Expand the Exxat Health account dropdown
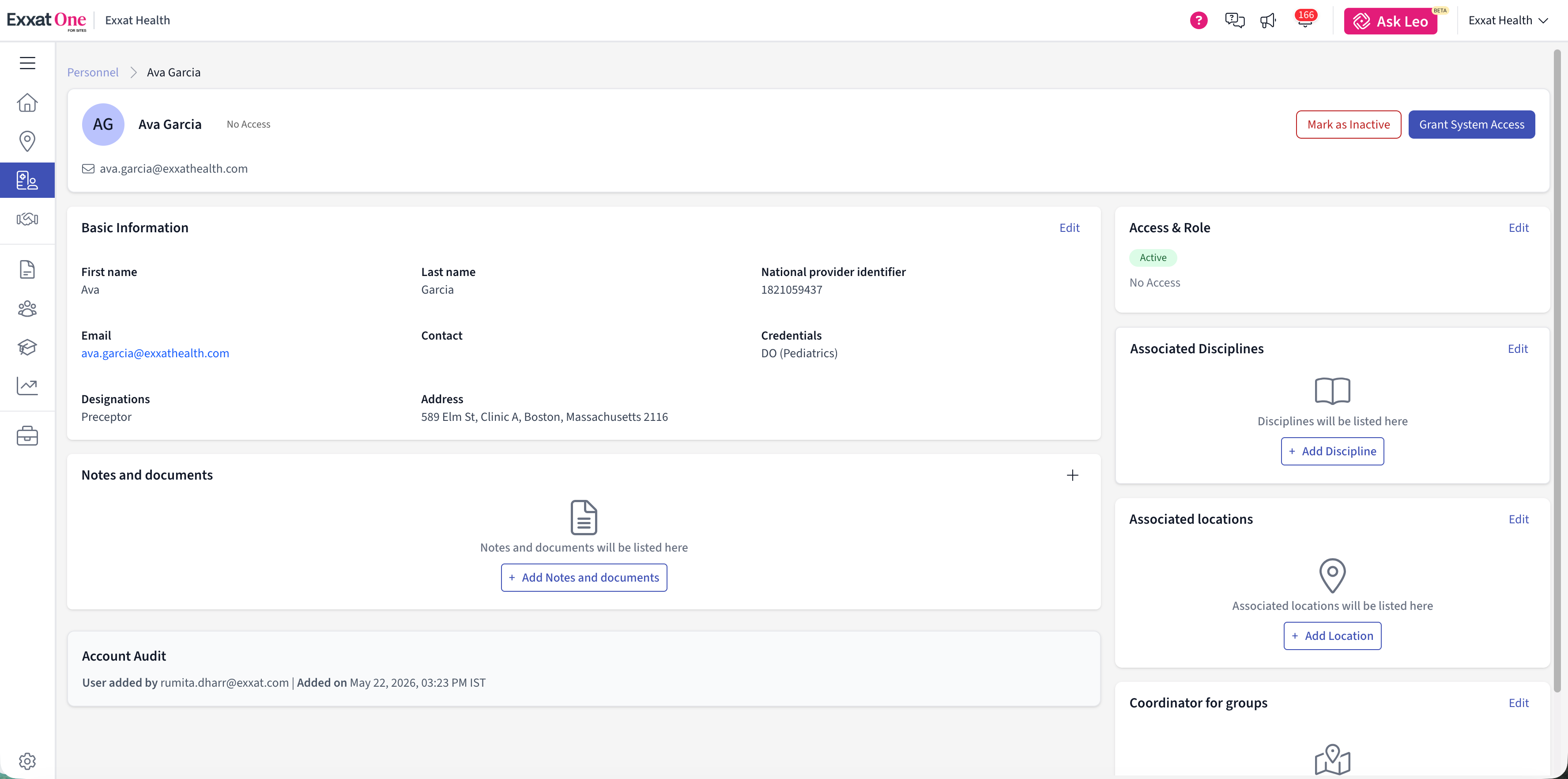The height and width of the screenshot is (779, 1568). tap(1508, 21)
